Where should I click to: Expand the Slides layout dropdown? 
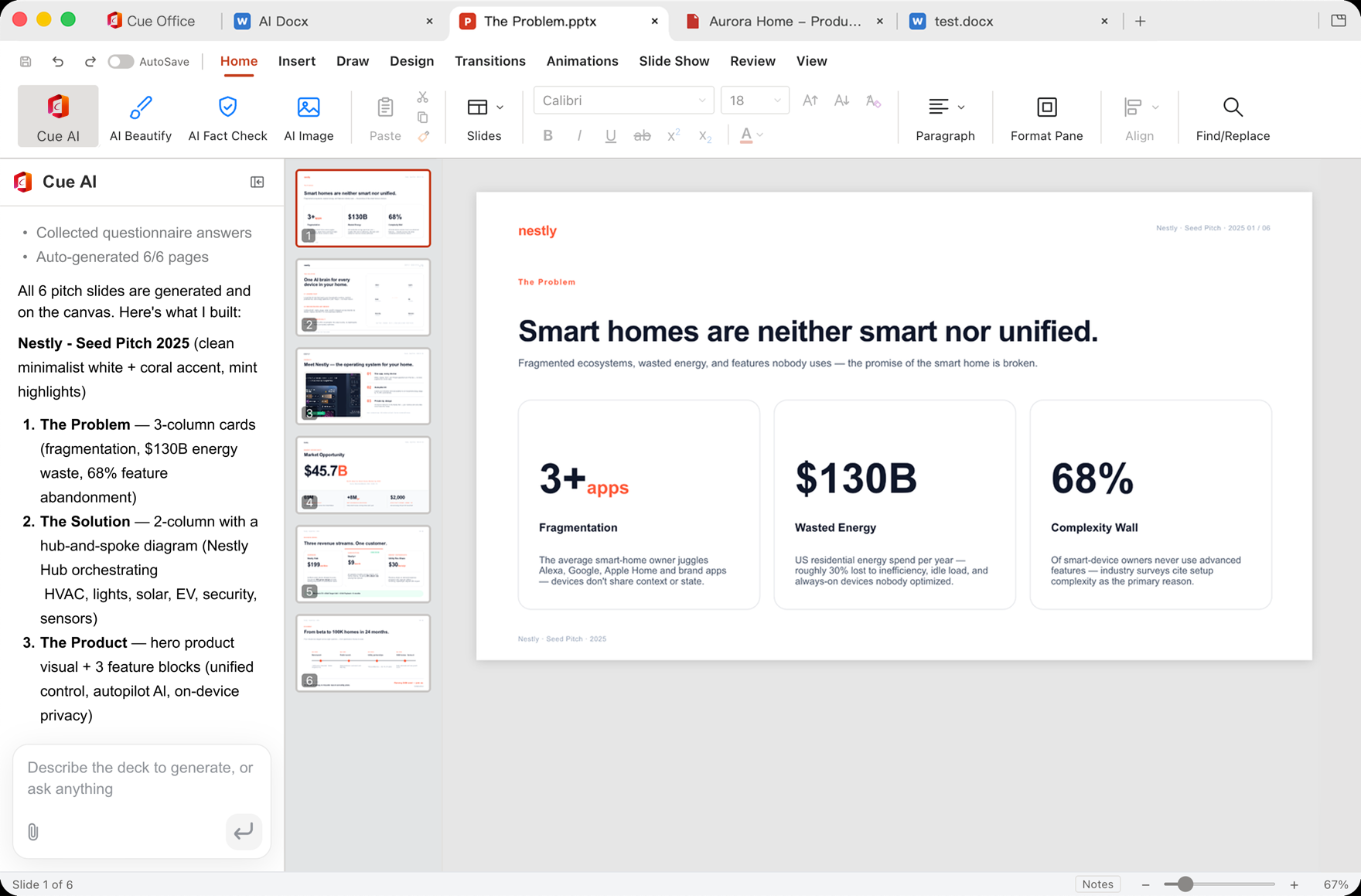500,107
